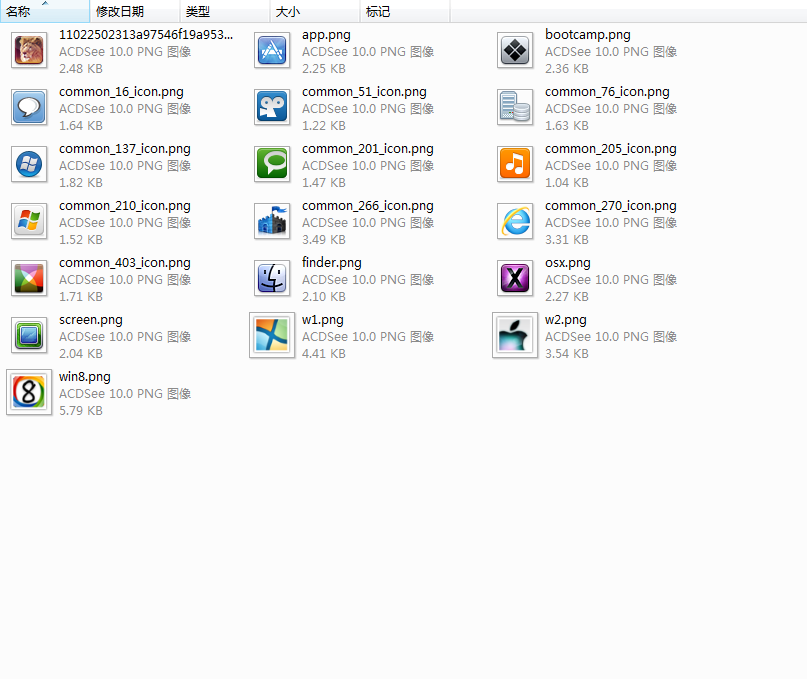Click the orange music note icon common_205_icon.png
This screenshot has width=807, height=679.
point(515,164)
